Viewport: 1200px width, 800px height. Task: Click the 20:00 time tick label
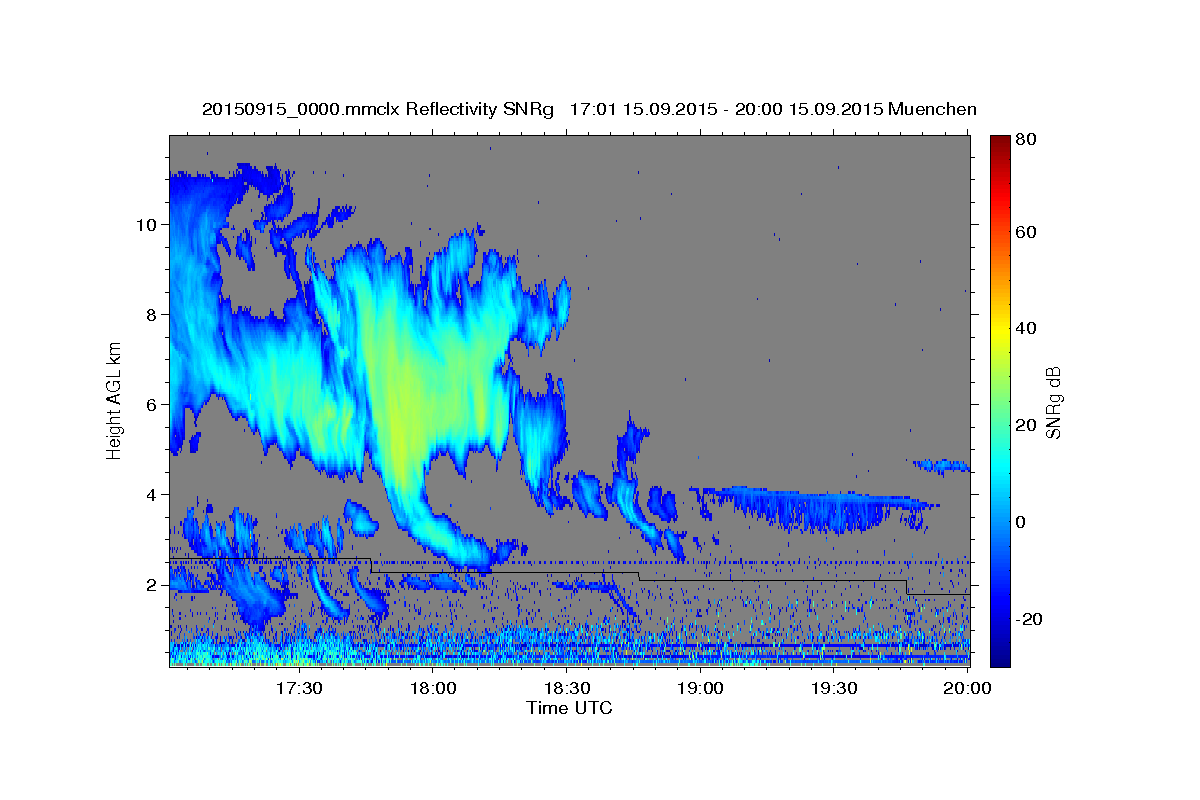[x=968, y=688]
